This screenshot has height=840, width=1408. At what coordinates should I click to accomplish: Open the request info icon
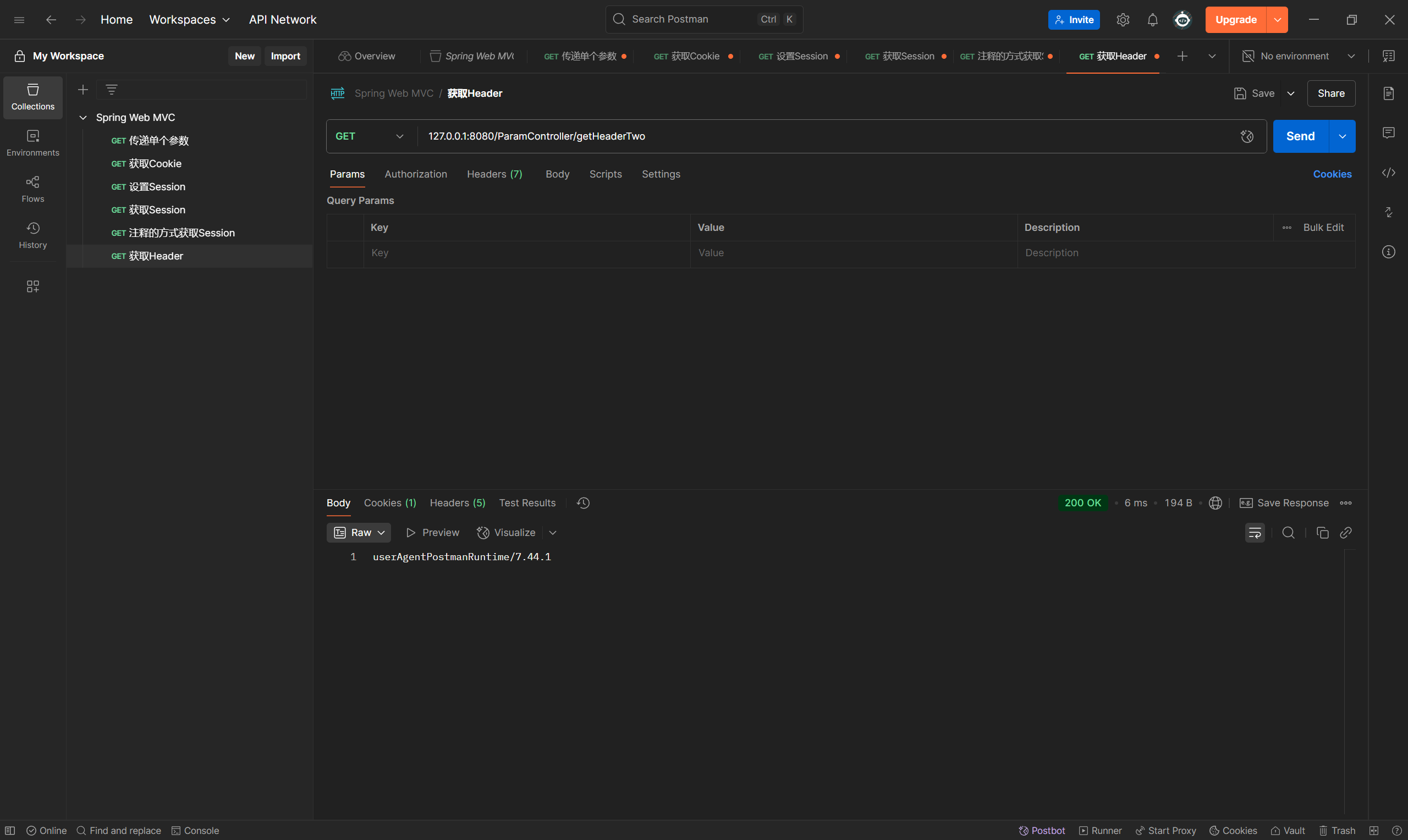[x=1388, y=252]
